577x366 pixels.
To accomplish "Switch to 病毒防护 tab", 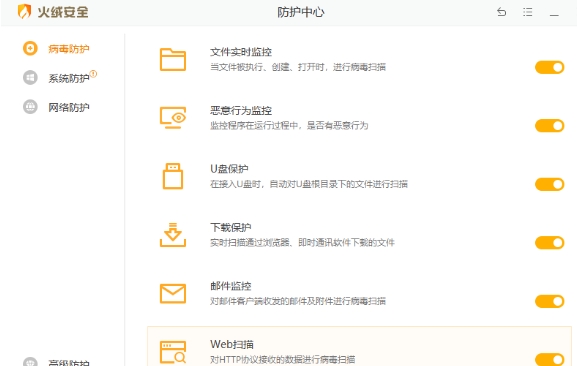I will 69,49.
